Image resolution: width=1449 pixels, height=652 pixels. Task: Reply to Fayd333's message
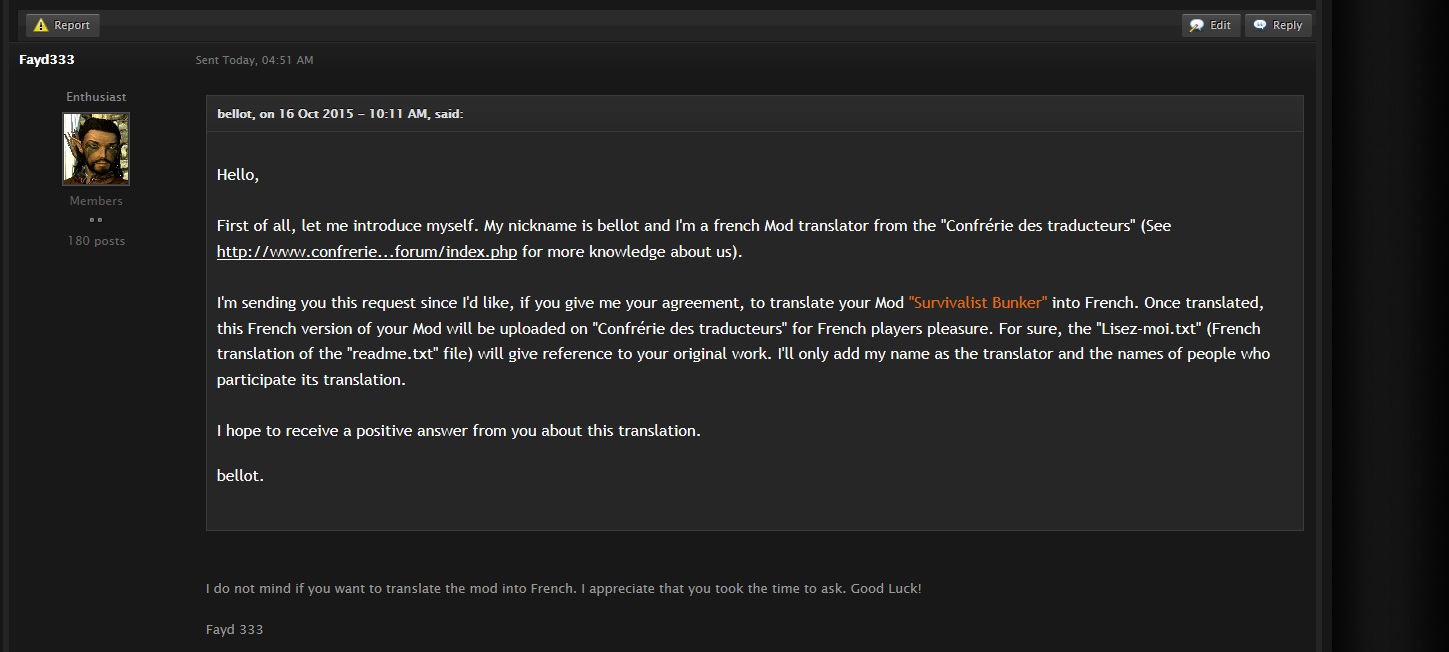[x=1278, y=25]
